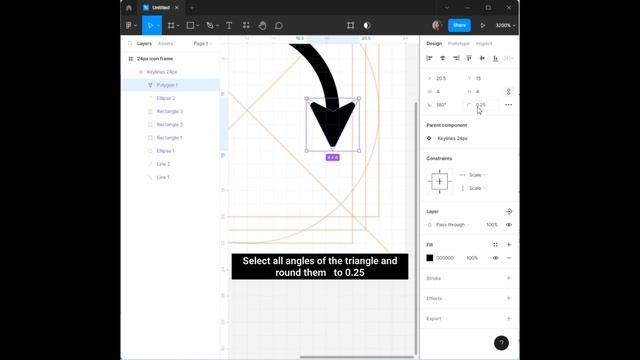Click Align bottom icon
The width and height of the screenshot is (640, 360).
tap(495, 58)
